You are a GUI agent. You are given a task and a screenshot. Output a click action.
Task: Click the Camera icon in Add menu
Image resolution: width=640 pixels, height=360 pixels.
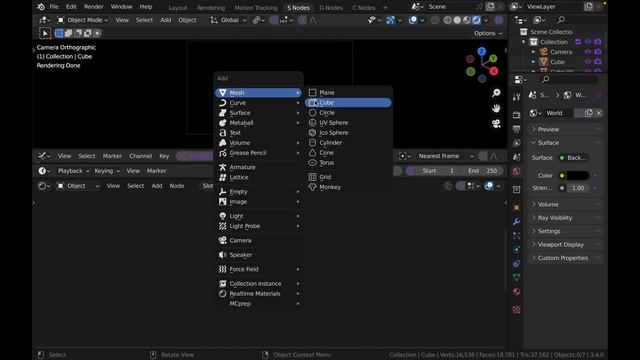(x=222, y=240)
